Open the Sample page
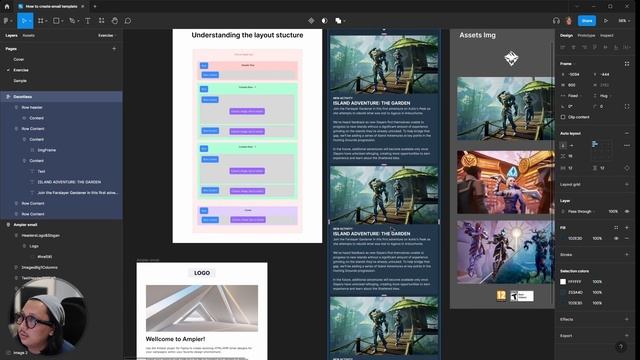Screen dimensions: 640x360 20,81
